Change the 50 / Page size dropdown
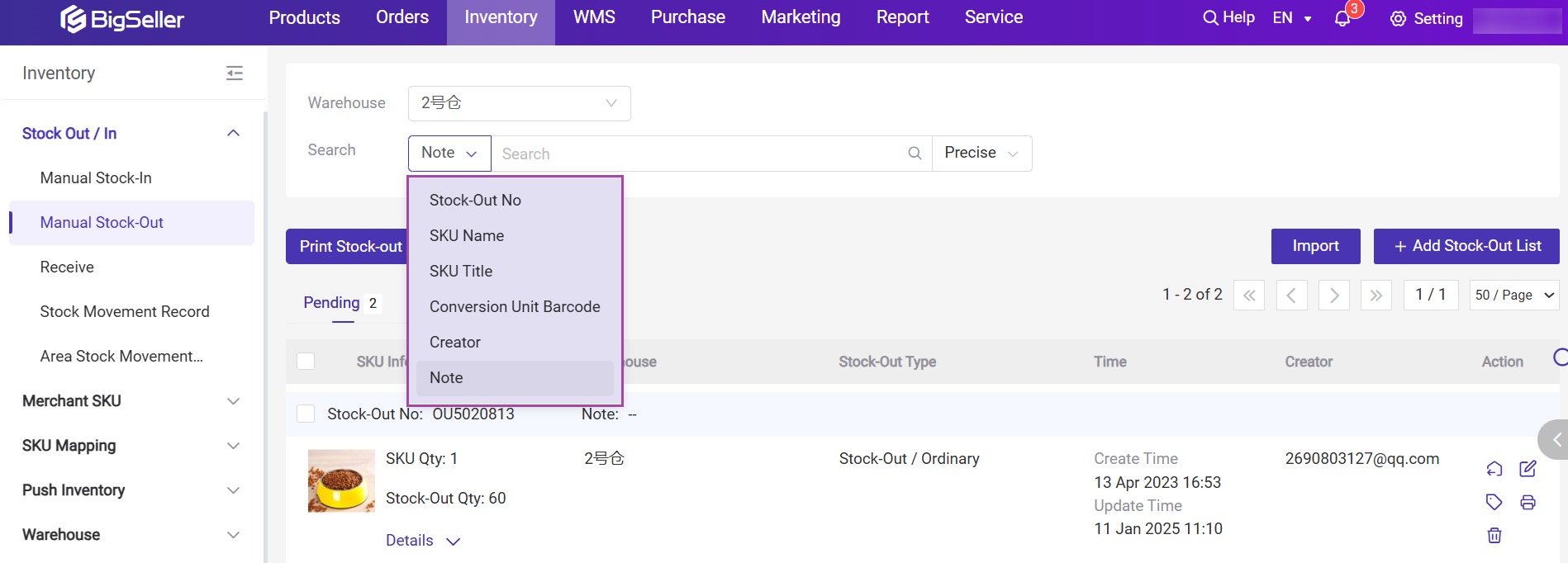This screenshot has height=563, width=1568. pyautogui.click(x=1513, y=295)
